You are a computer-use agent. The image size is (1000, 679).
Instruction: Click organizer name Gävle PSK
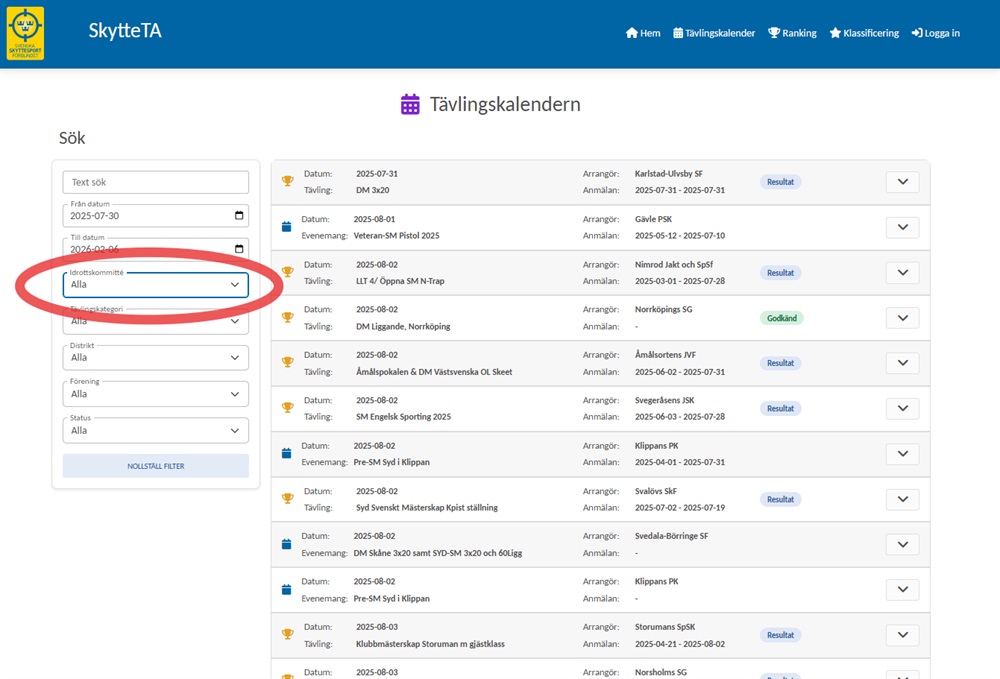pyautogui.click(x=653, y=219)
